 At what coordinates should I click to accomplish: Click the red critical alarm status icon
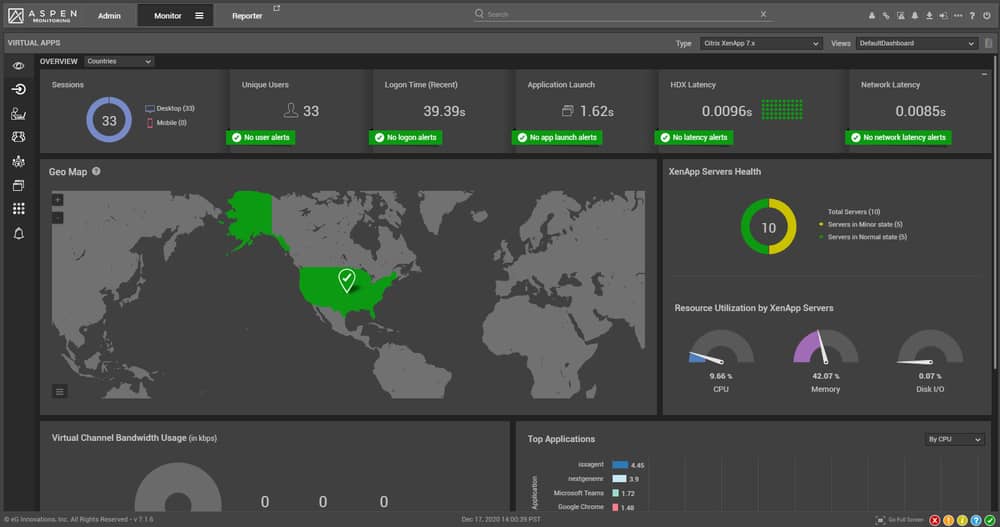[934, 521]
